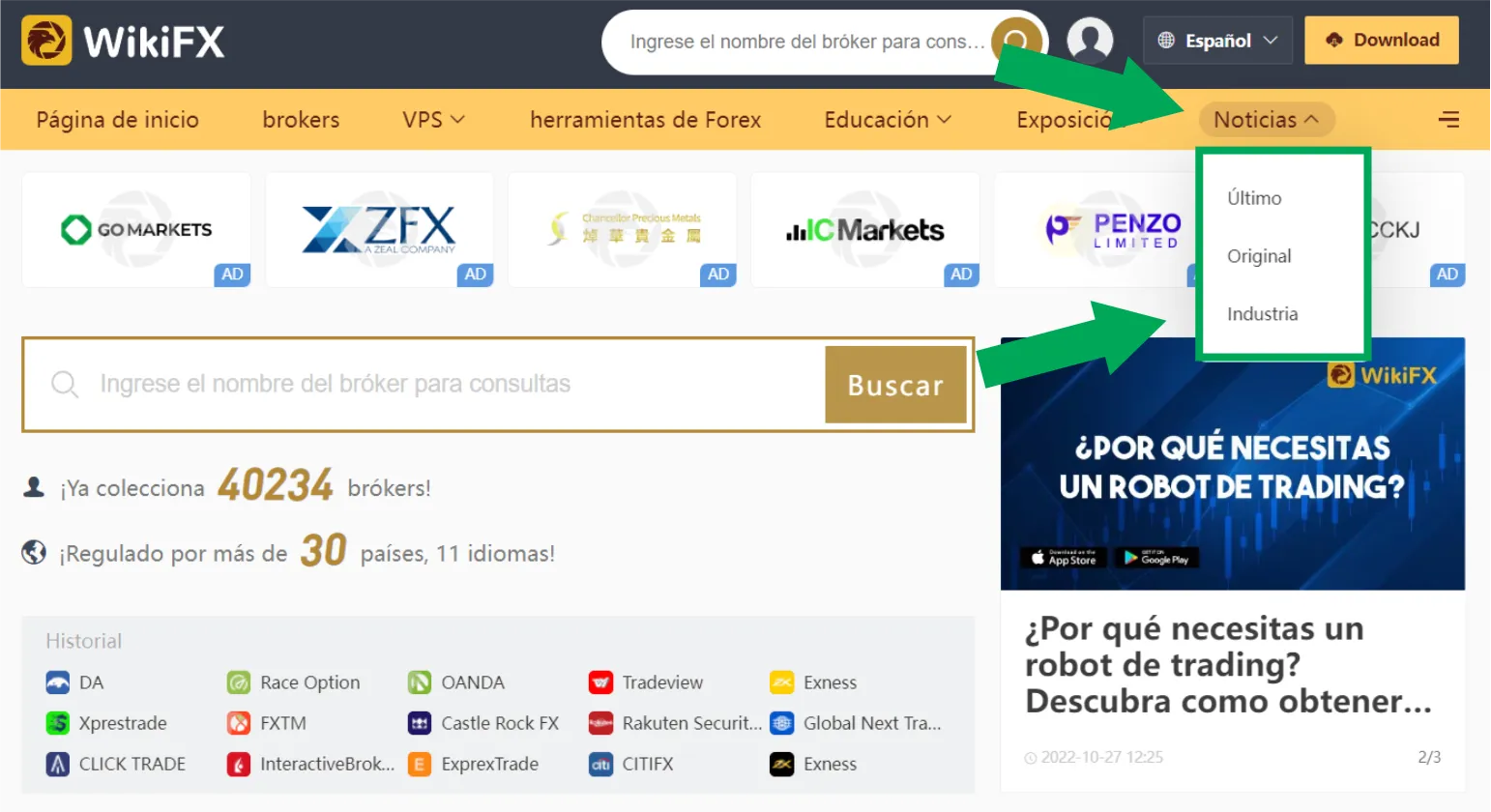1491x812 pixels.
Task: Focus the main broker name search box
Action: 425,385
